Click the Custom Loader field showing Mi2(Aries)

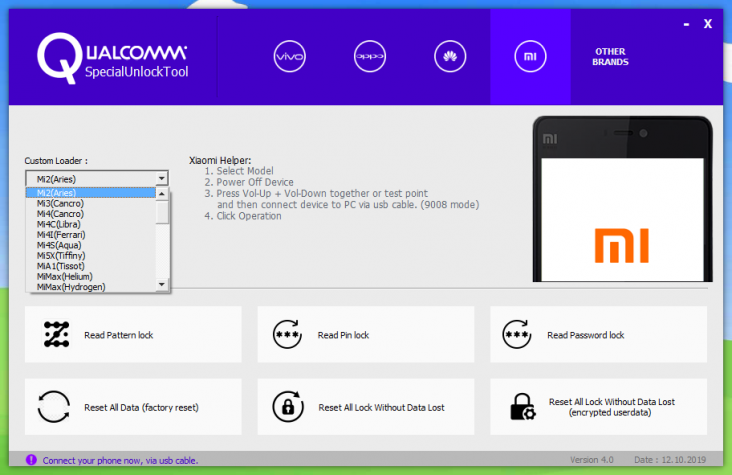(97, 178)
